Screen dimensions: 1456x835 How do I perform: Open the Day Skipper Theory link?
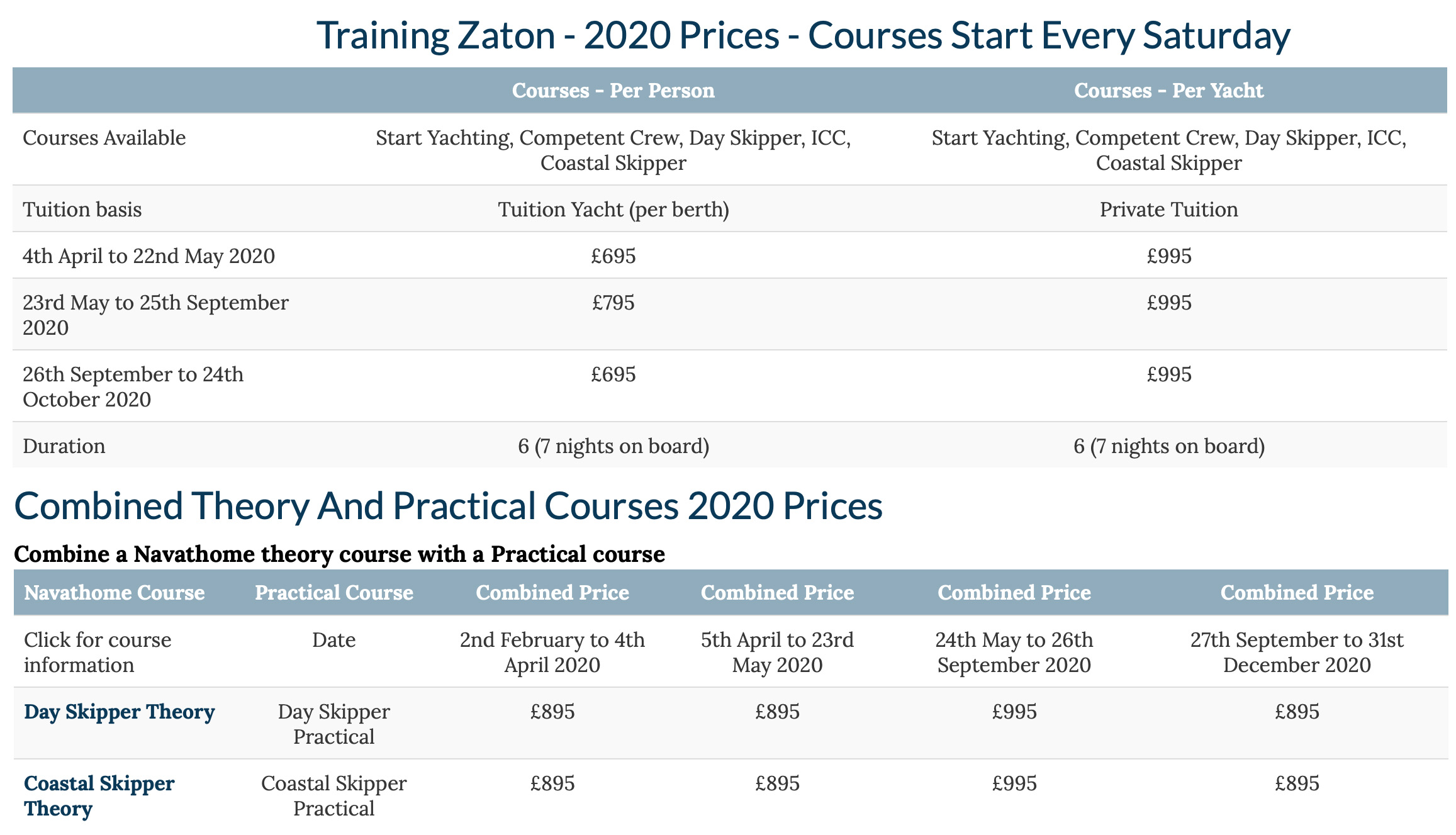120,712
